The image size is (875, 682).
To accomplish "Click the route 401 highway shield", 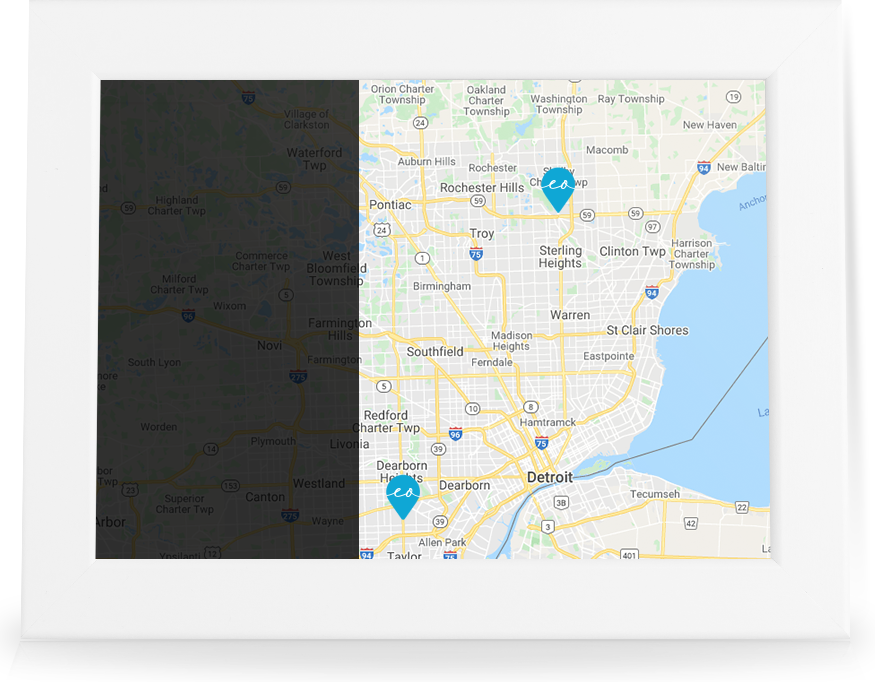I will 629,555.
